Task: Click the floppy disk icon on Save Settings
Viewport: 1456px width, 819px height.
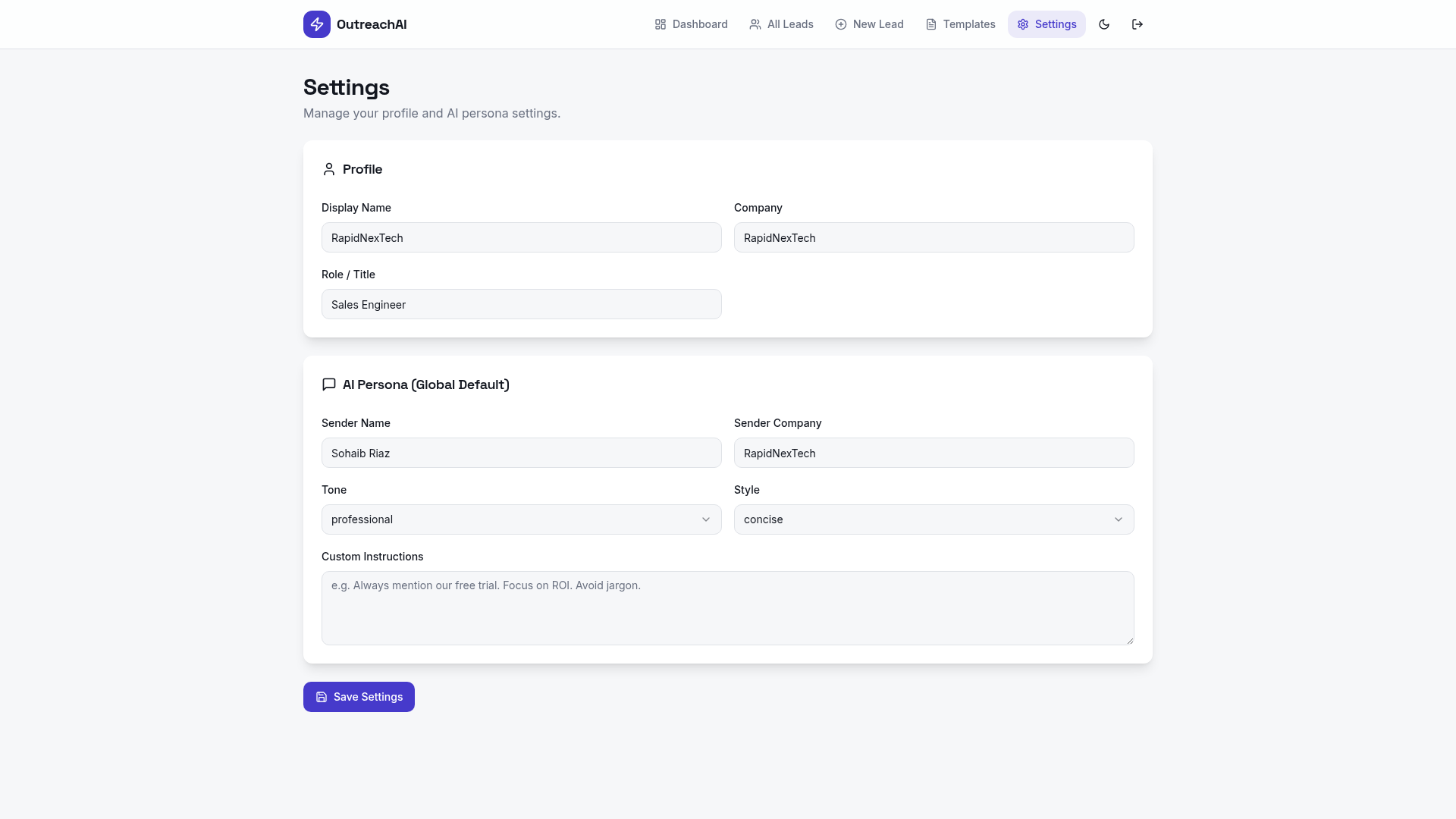Action: coord(322,697)
